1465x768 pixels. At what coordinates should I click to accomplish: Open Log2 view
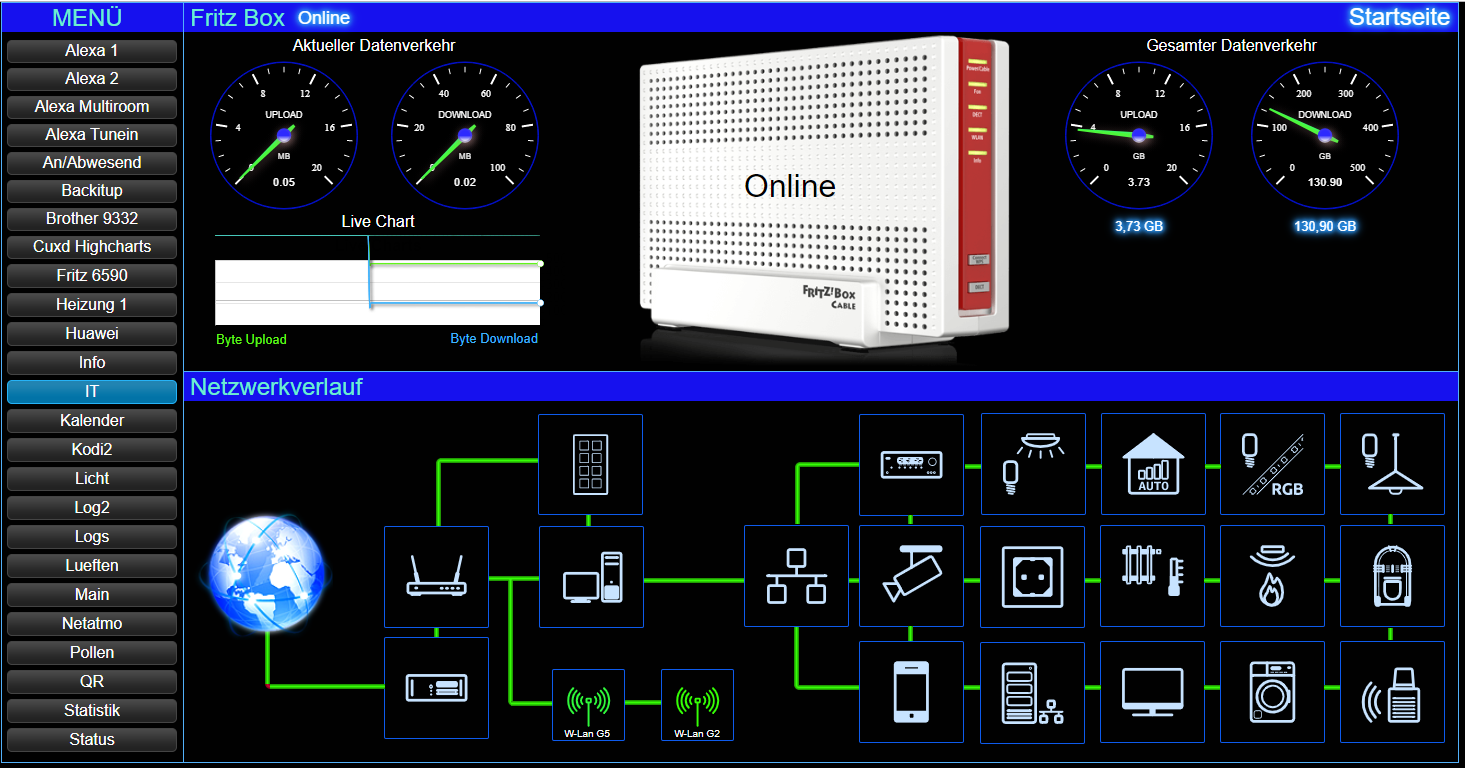pyautogui.click(x=92, y=507)
